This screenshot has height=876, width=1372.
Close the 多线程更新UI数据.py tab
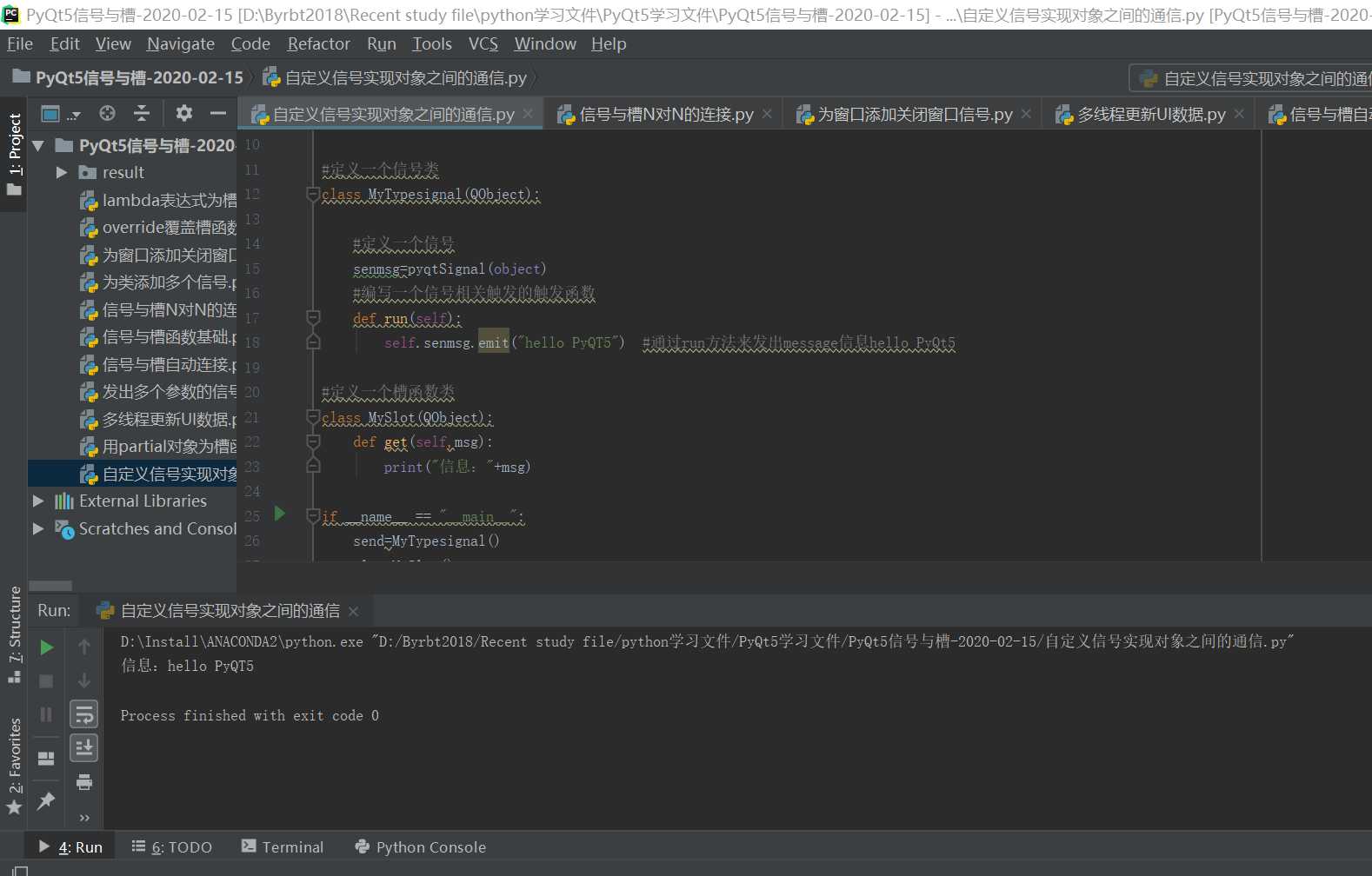[x=1239, y=114]
